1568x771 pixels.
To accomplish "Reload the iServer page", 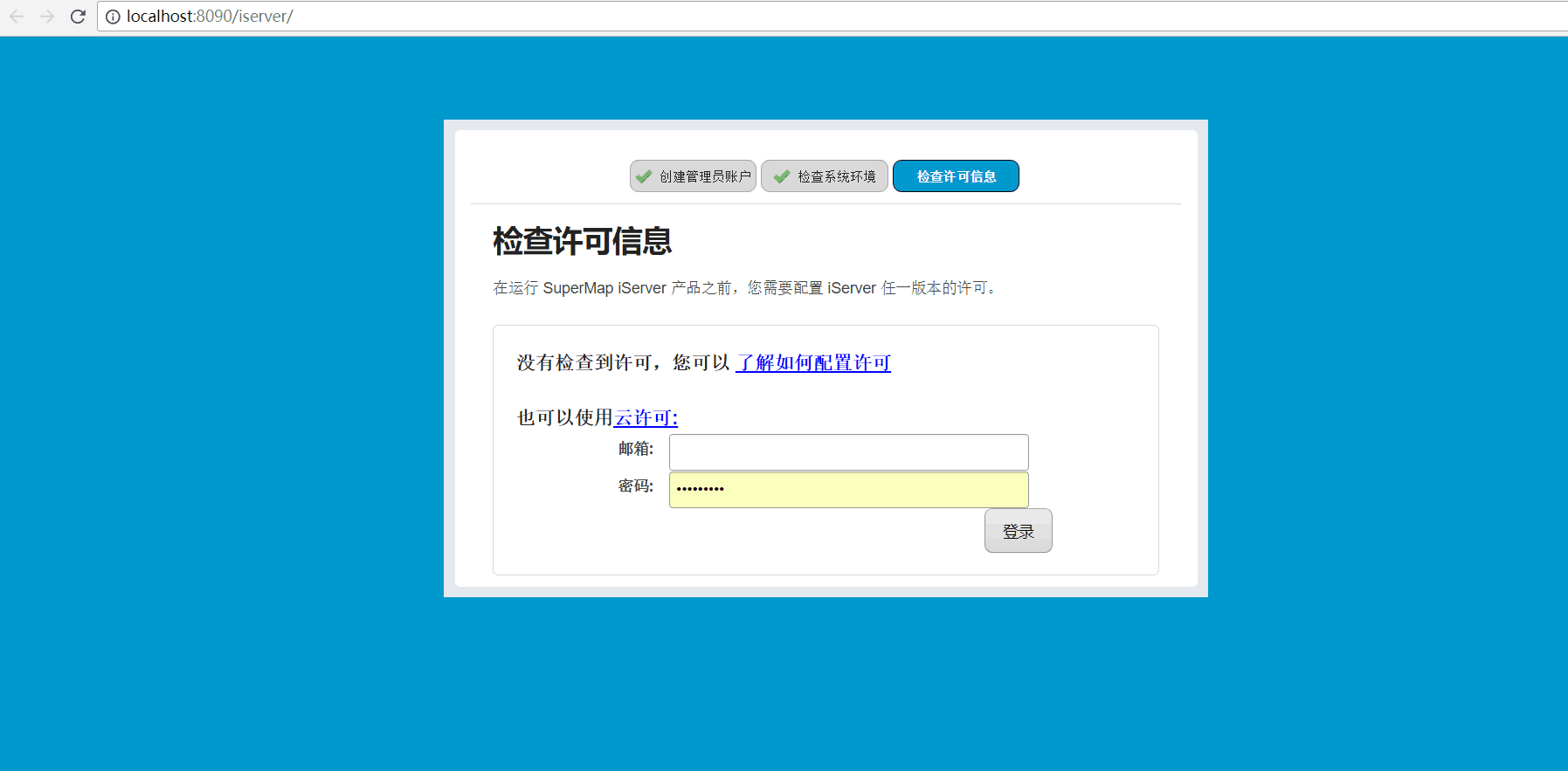I will coord(78,17).
